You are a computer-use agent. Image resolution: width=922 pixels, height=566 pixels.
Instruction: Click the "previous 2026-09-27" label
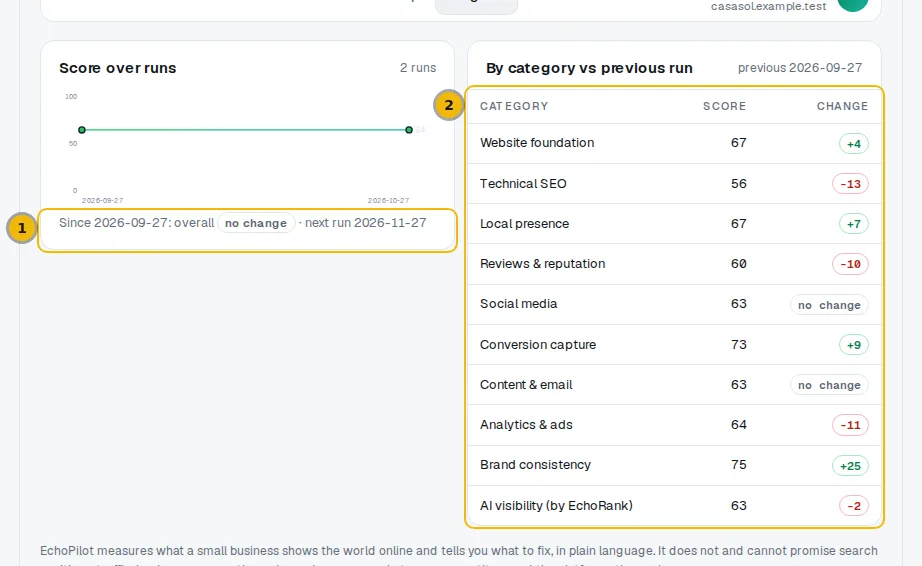800,68
